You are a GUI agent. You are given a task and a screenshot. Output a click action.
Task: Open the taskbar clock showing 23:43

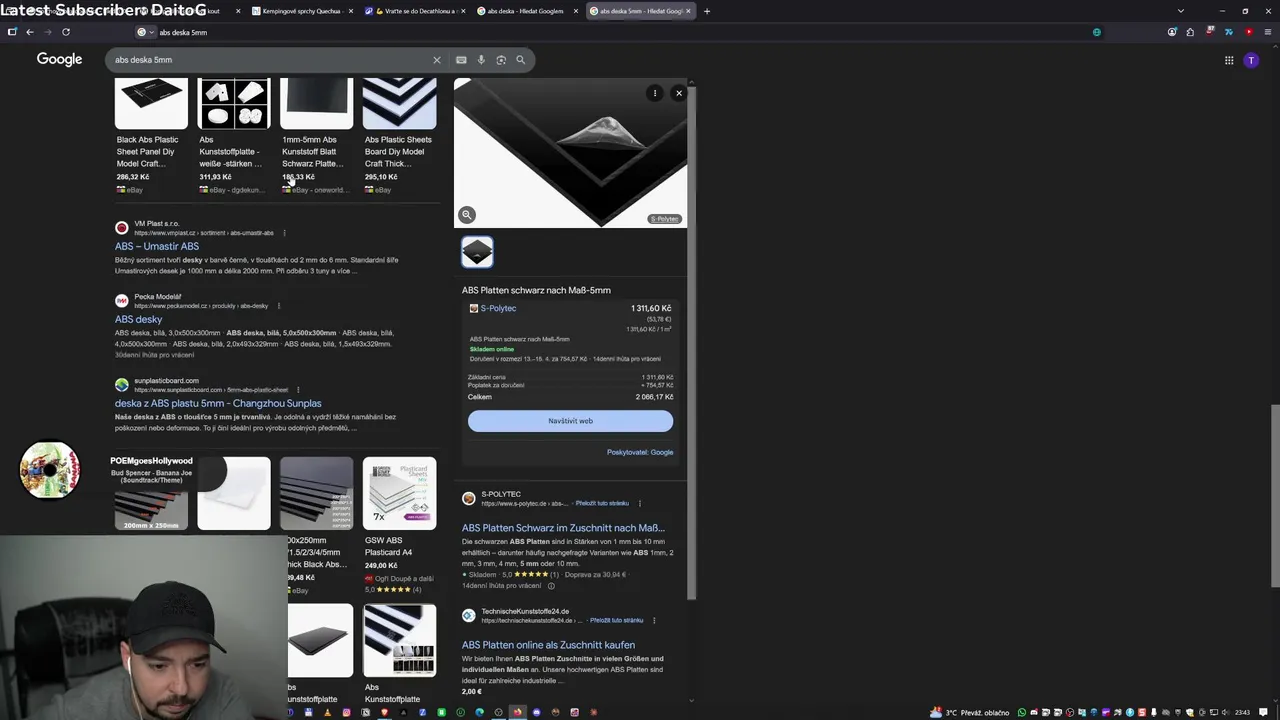pos(1242,712)
